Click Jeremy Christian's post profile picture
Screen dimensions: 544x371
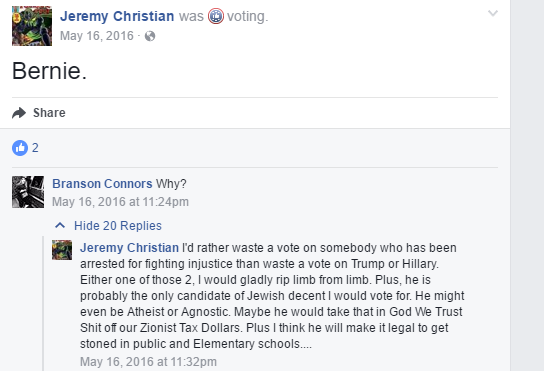coord(32,26)
